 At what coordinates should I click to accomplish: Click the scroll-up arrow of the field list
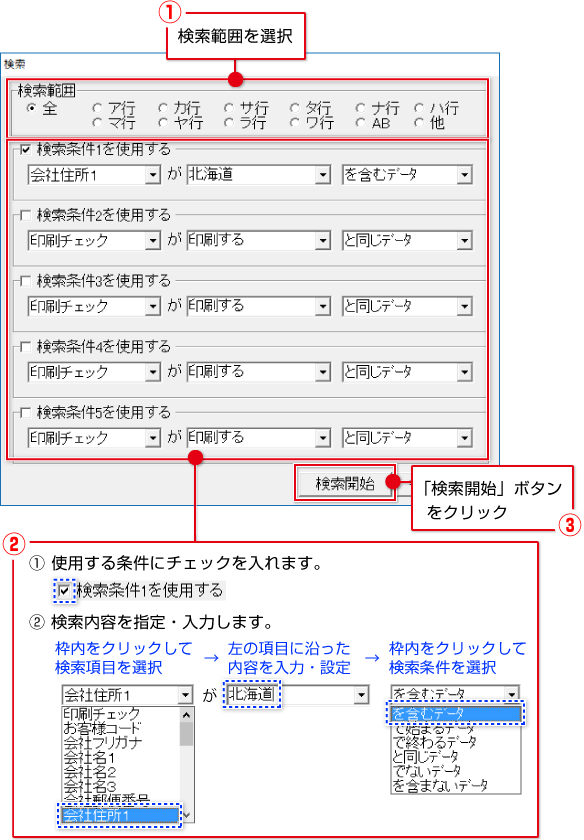(x=186, y=715)
